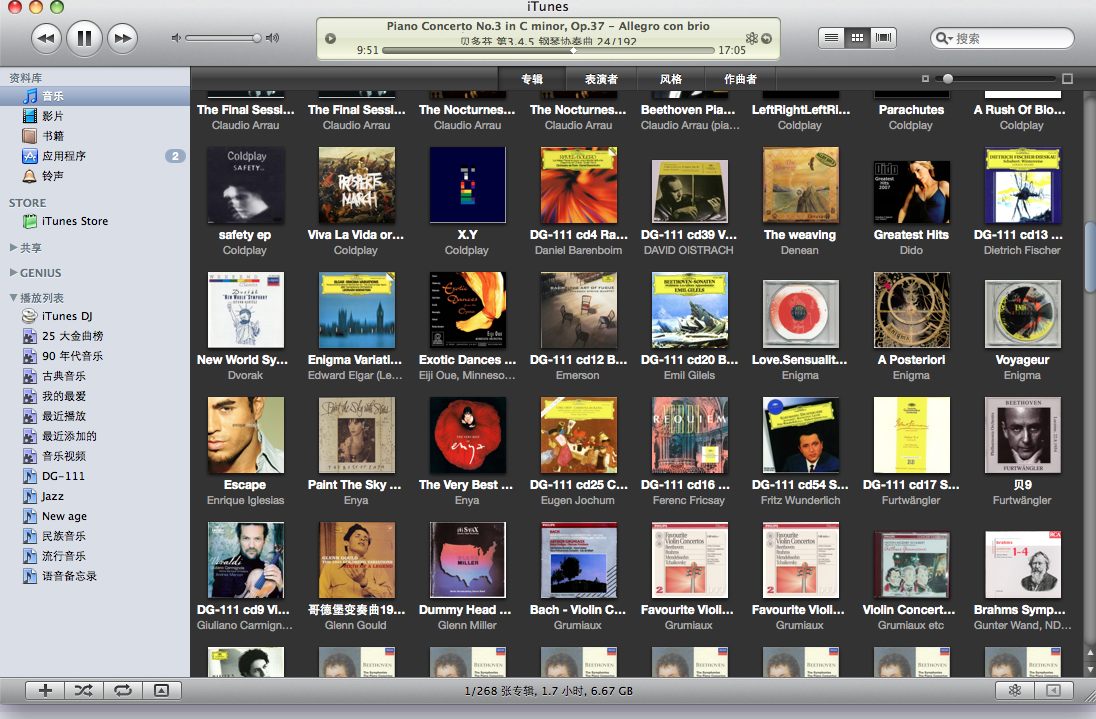Collapse the 播放列表 section
1096x719 pixels.
(x=13, y=298)
